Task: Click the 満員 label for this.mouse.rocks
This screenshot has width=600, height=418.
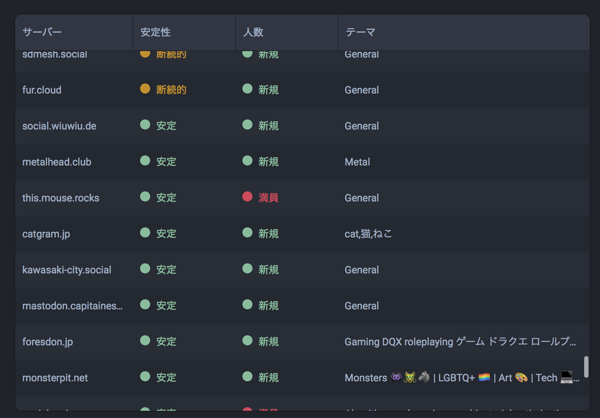Action: coord(268,198)
